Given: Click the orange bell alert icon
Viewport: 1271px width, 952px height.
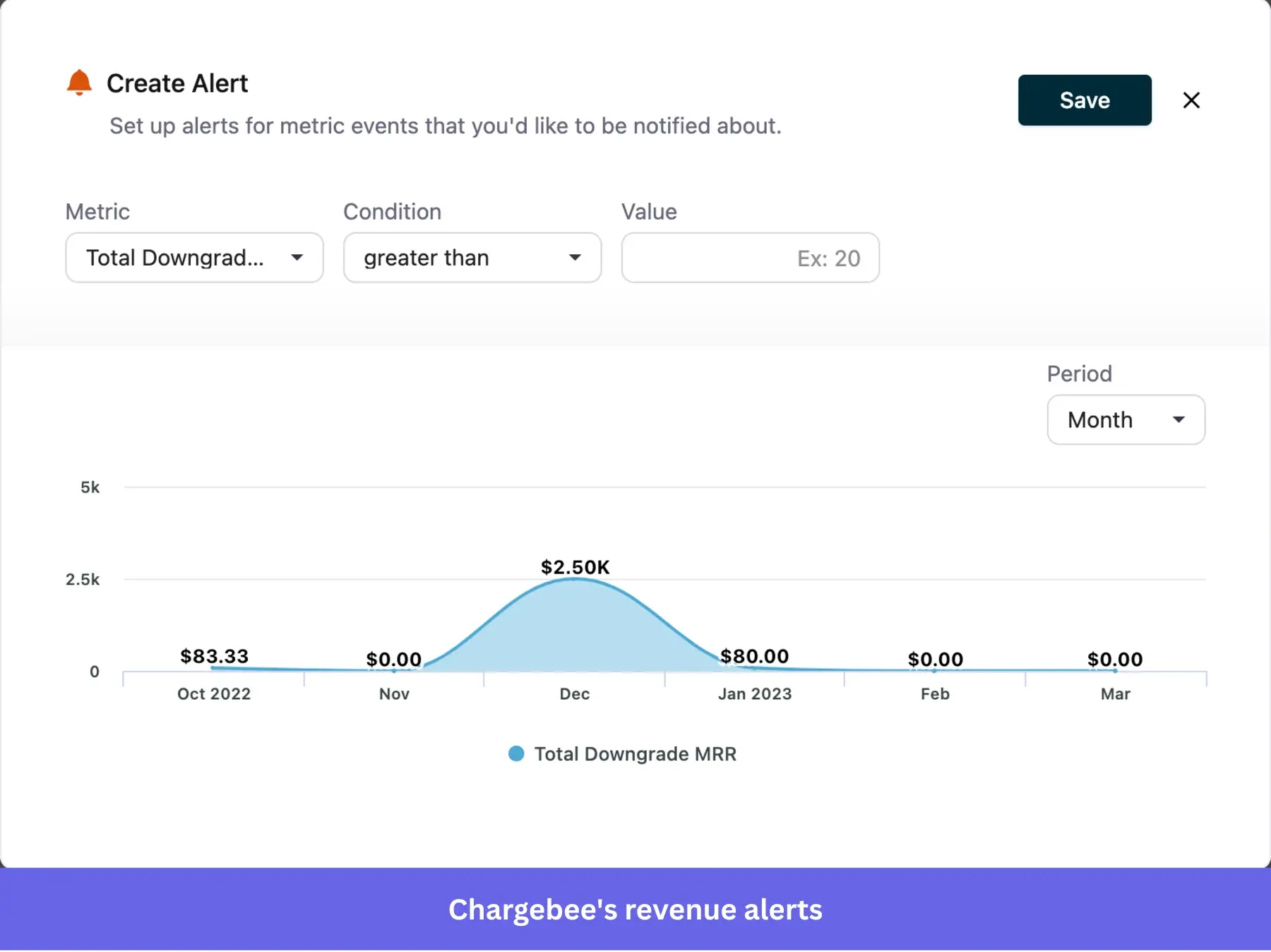Looking at the screenshot, I should 78,81.
